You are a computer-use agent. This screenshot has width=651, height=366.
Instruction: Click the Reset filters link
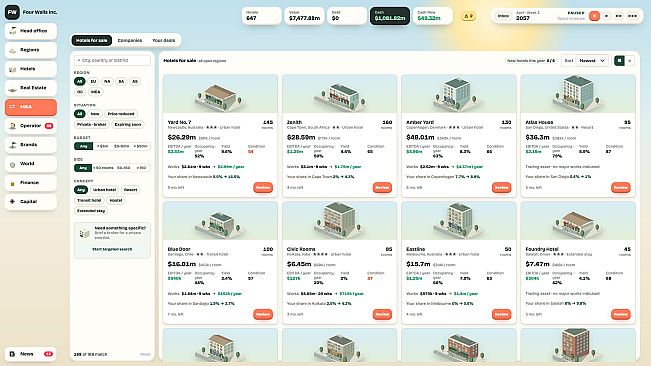(x=145, y=354)
